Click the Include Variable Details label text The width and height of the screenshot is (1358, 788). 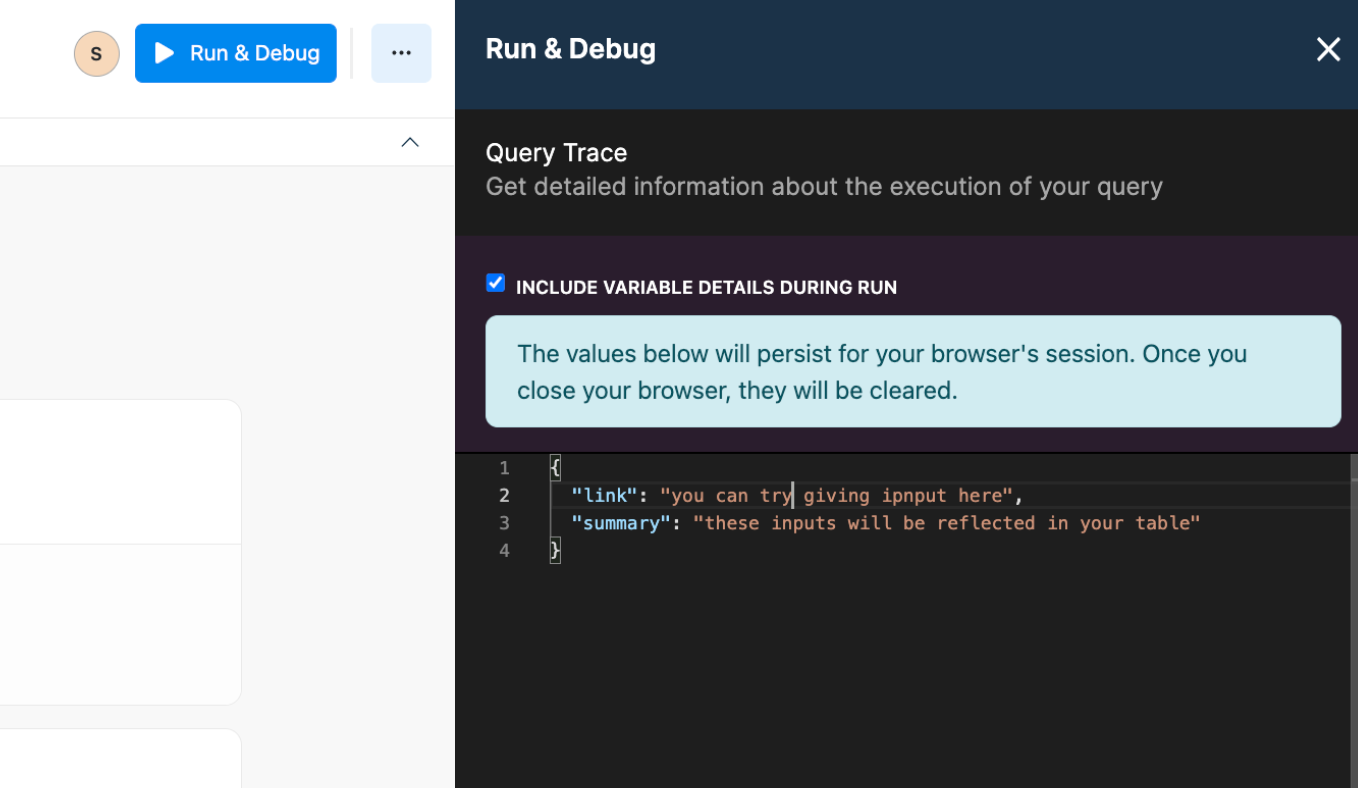pyautogui.click(x=706, y=288)
